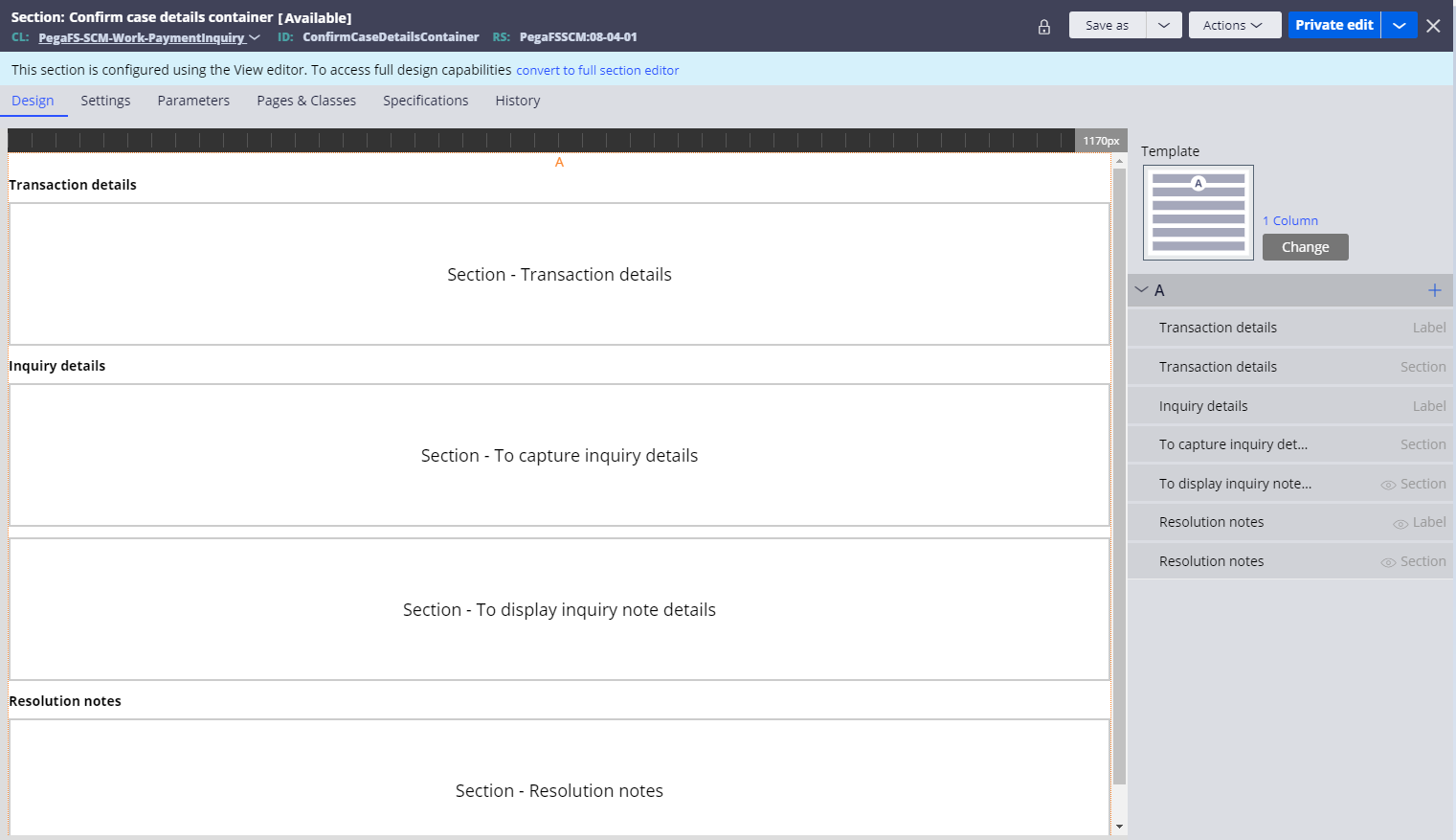
Task: Toggle visibility eye on Resolution notes Label
Action: pyautogui.click(x=1400, y=523)
